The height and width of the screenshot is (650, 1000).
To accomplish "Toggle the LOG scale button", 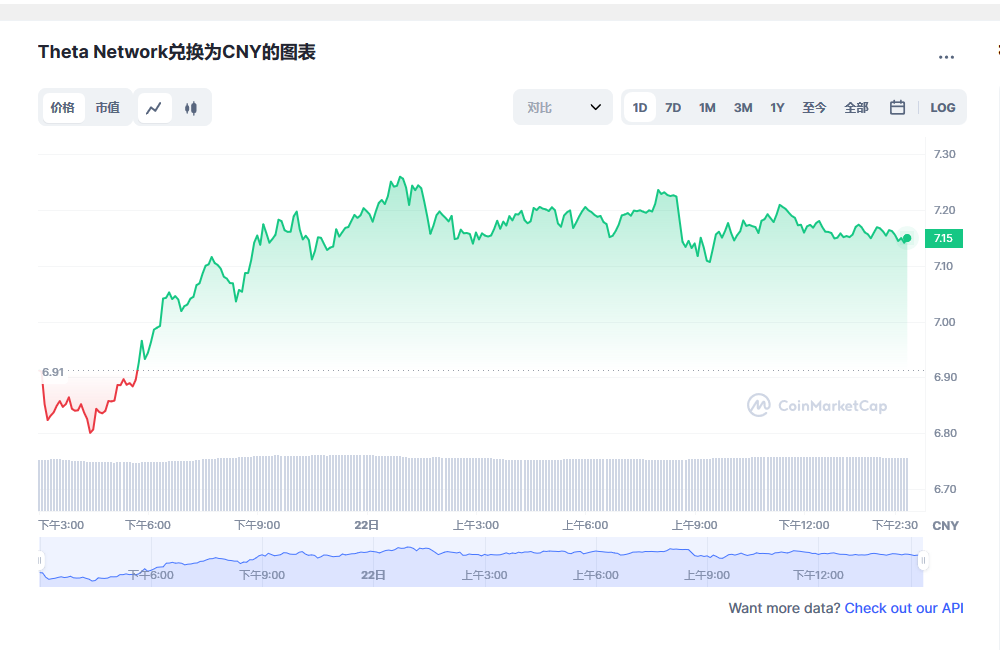I will pos(942,107).
